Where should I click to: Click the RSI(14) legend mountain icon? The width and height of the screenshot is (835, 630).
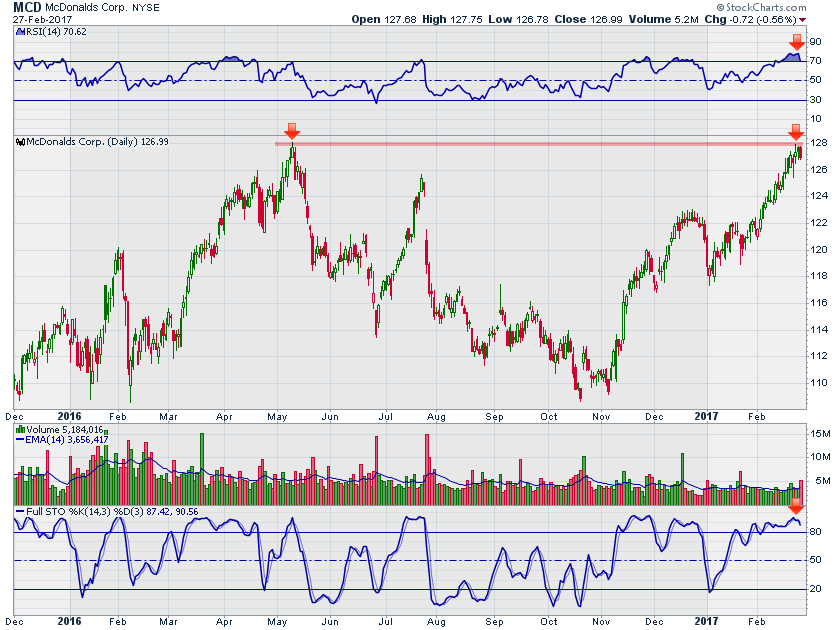tap(21, 32)
